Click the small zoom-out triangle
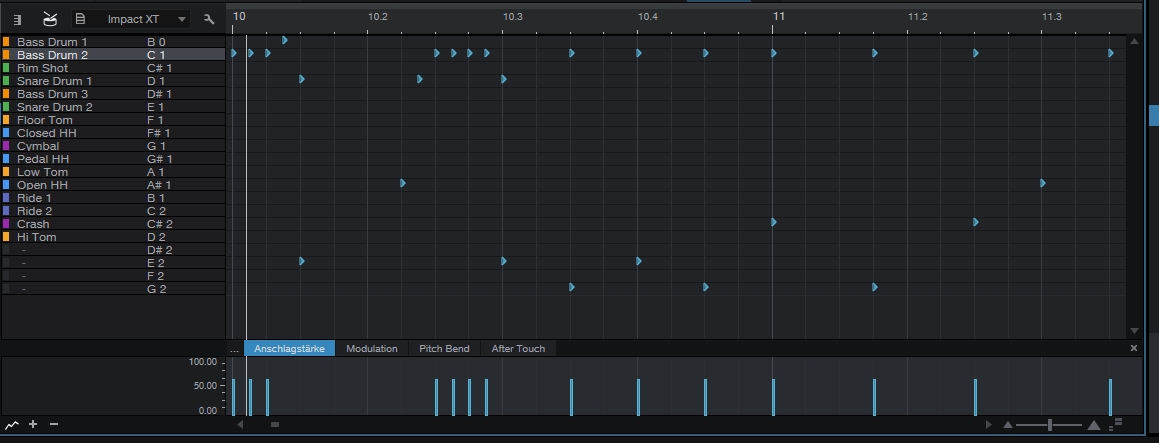This screenshot has height=443, width=1159. click(x=1007, y=425)
